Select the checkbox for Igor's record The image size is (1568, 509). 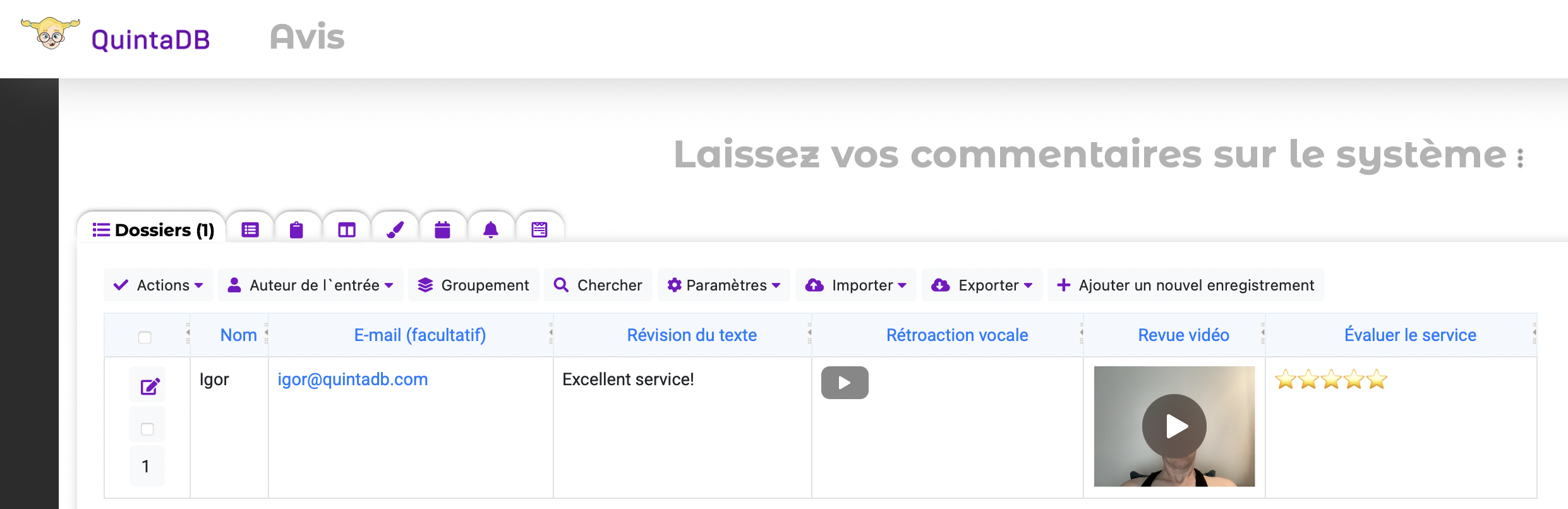point(147,429)
